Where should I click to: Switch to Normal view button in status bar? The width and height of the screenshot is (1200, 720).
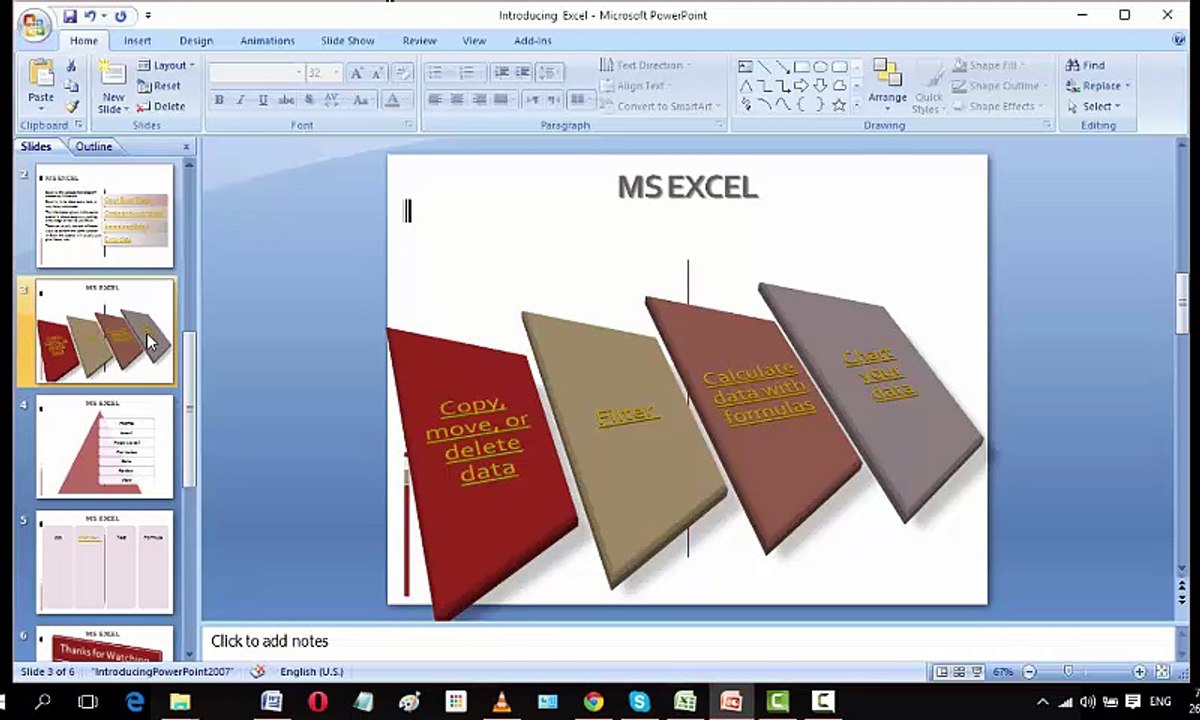[x=941, y=672]
